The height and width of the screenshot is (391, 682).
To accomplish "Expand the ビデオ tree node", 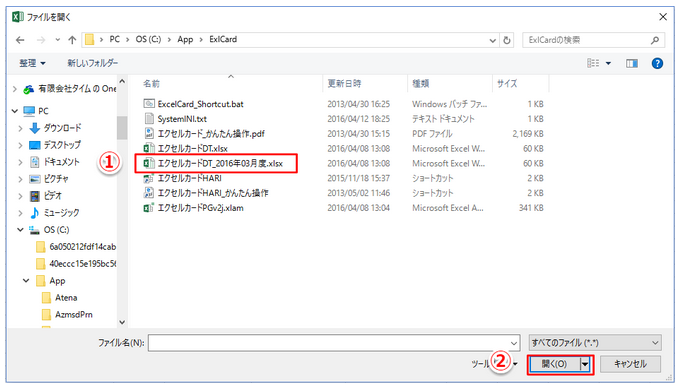I will tap(20, 196).
